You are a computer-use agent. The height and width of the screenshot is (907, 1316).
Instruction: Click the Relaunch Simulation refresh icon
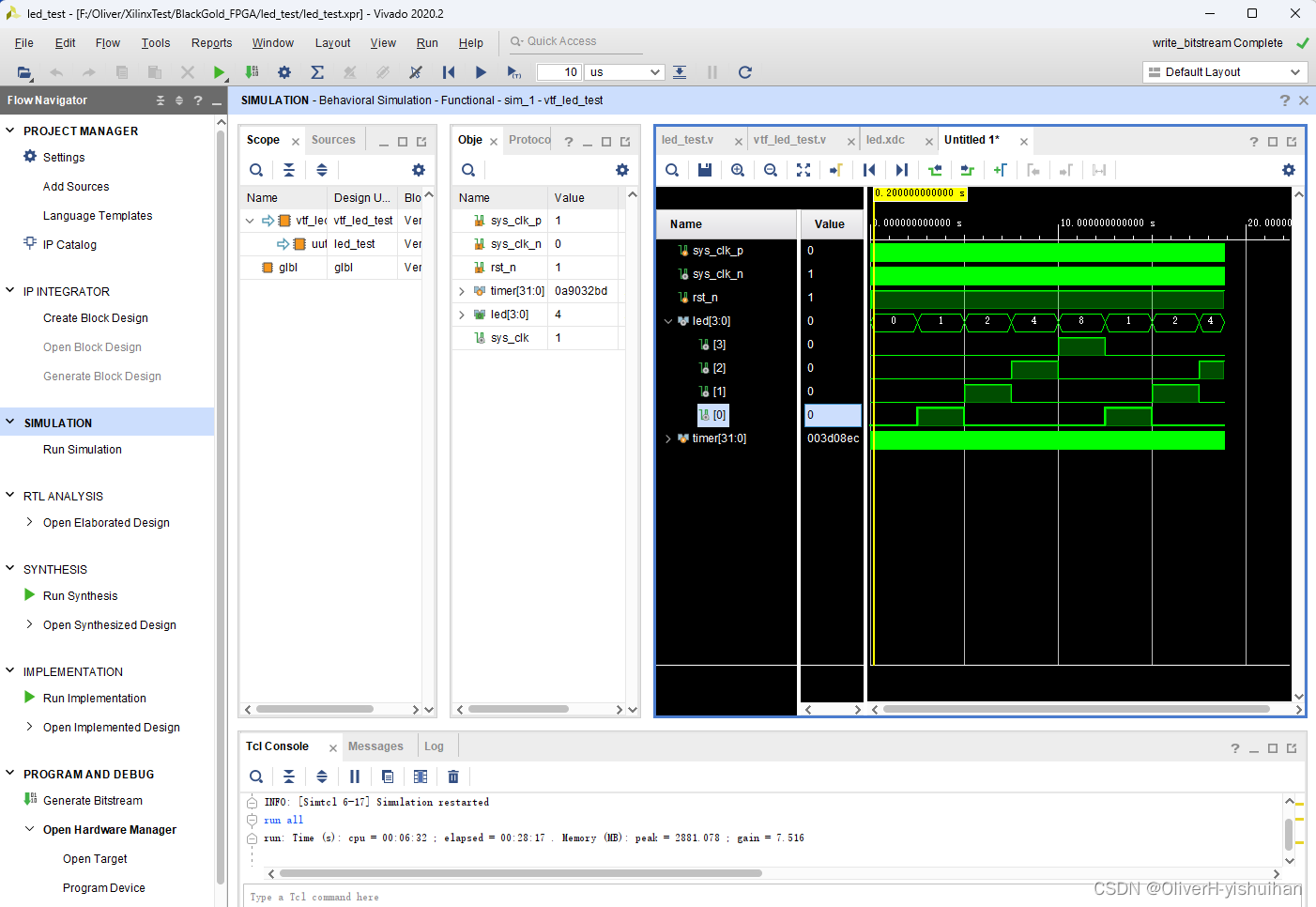point(745,72)
